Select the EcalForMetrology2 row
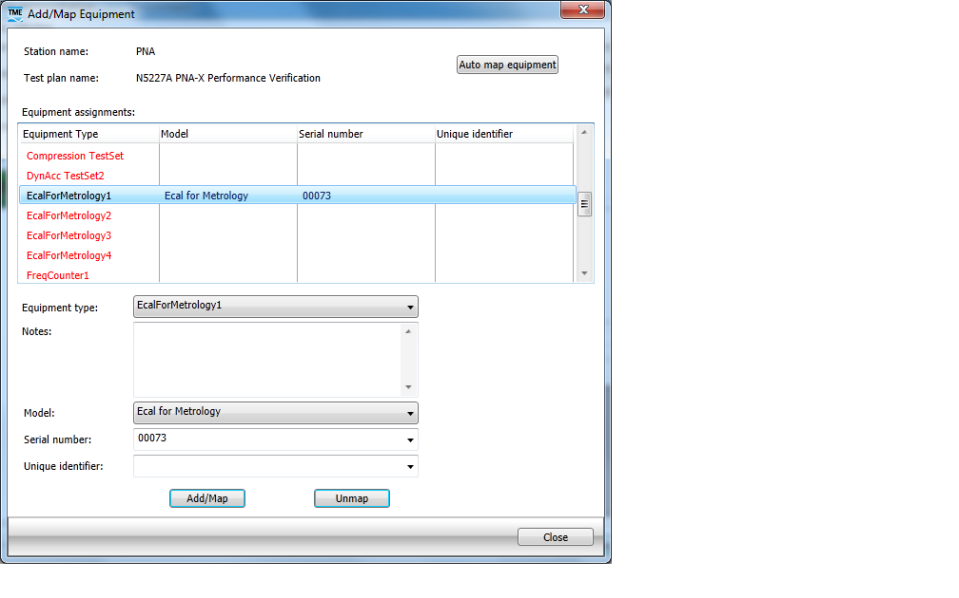Viewport: 959px width, 598px height. [x=69, y=216]
